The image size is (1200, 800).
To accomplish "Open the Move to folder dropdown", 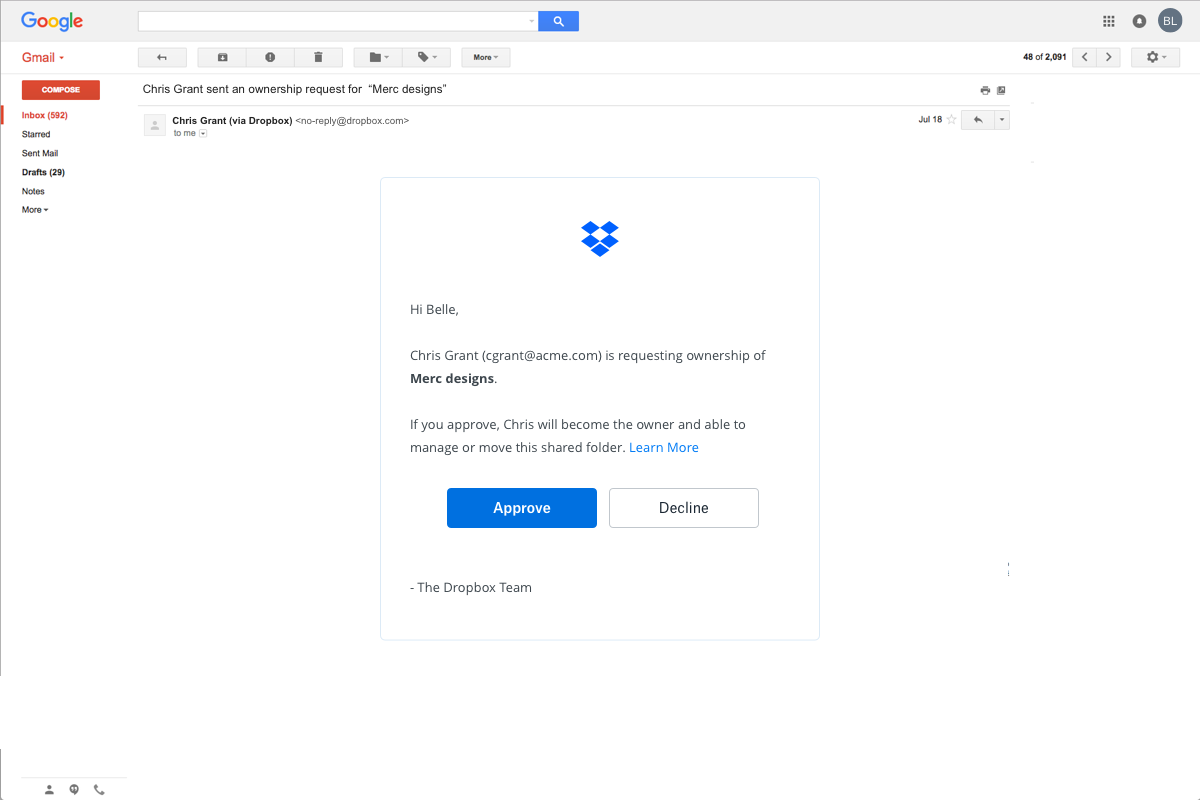I will coord(378,57).
